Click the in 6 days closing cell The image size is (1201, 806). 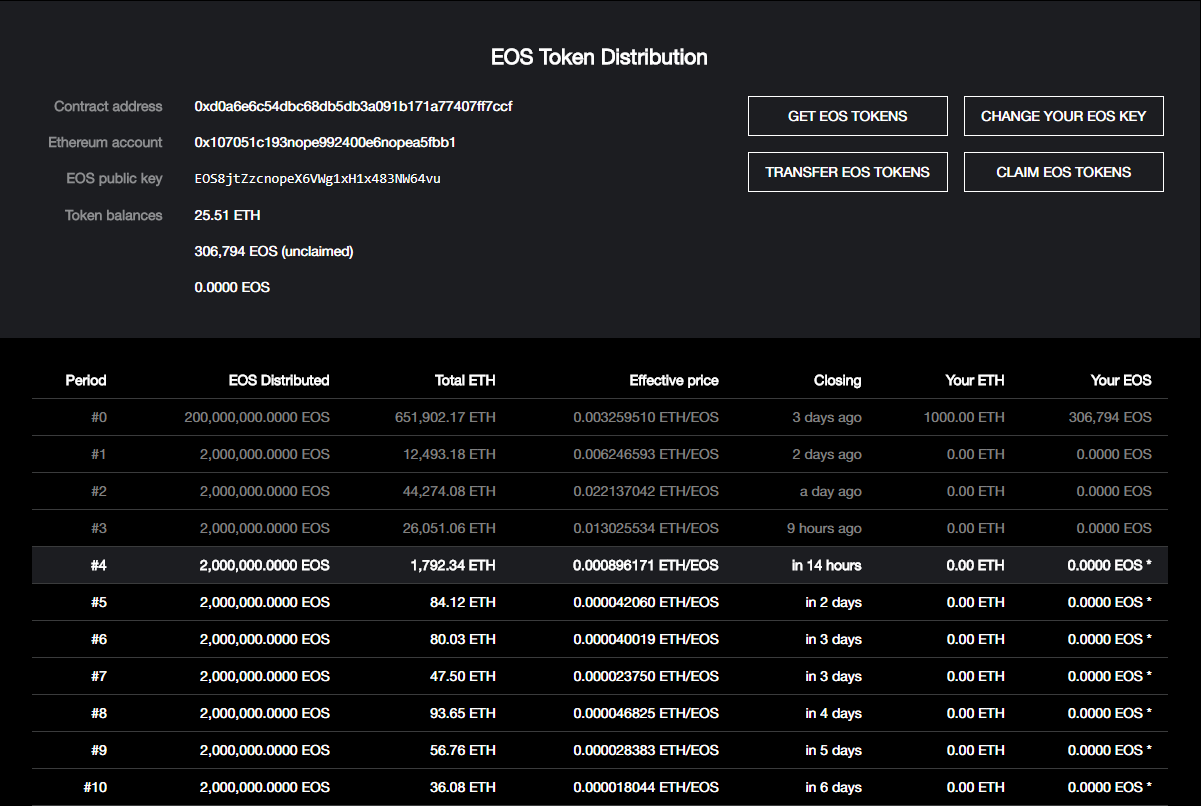(x=834, y=787)
